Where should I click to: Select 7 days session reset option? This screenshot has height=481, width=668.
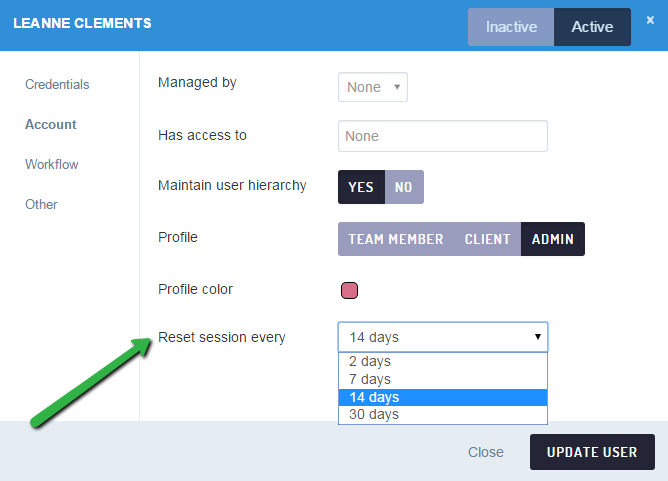pyautogui.click(x=443, y=379)
